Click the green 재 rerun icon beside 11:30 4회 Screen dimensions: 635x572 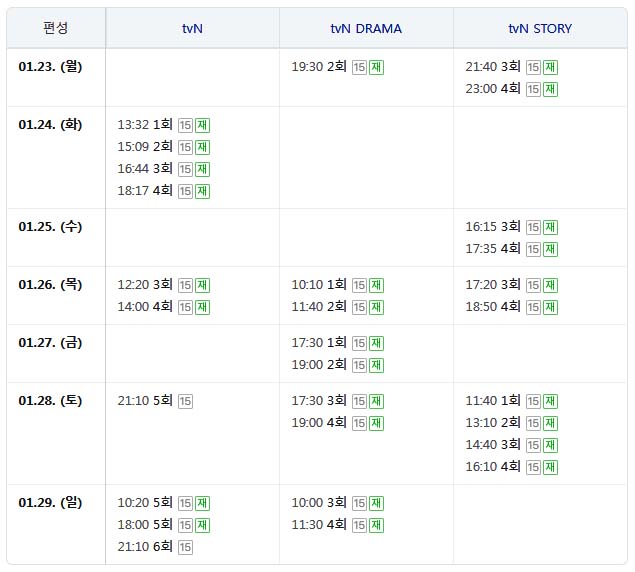tap(376, 525)
